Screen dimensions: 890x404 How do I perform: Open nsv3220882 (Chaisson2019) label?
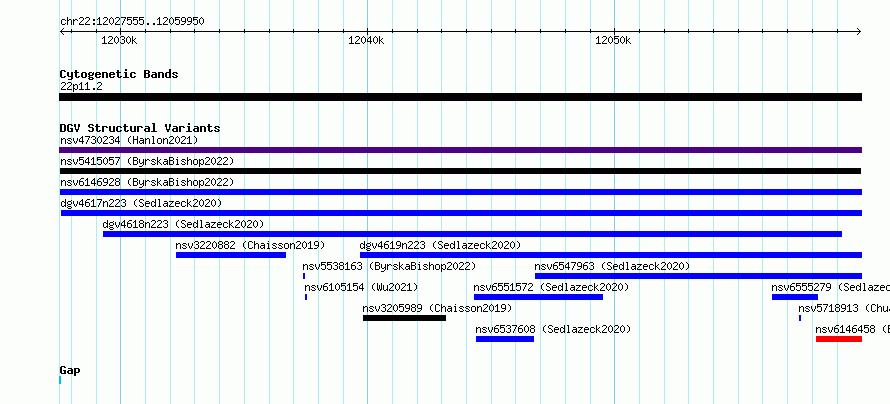[250, 245]
